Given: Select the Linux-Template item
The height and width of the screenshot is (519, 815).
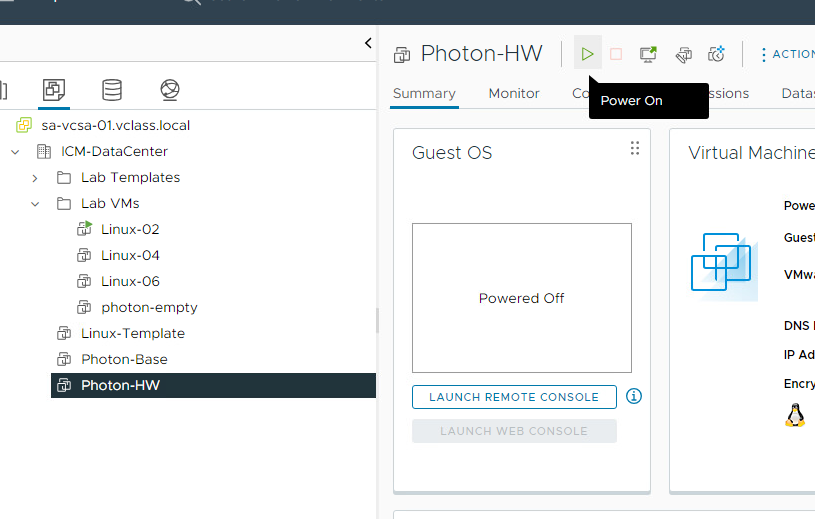Looking at the screenshot, I should coord(133,333).
